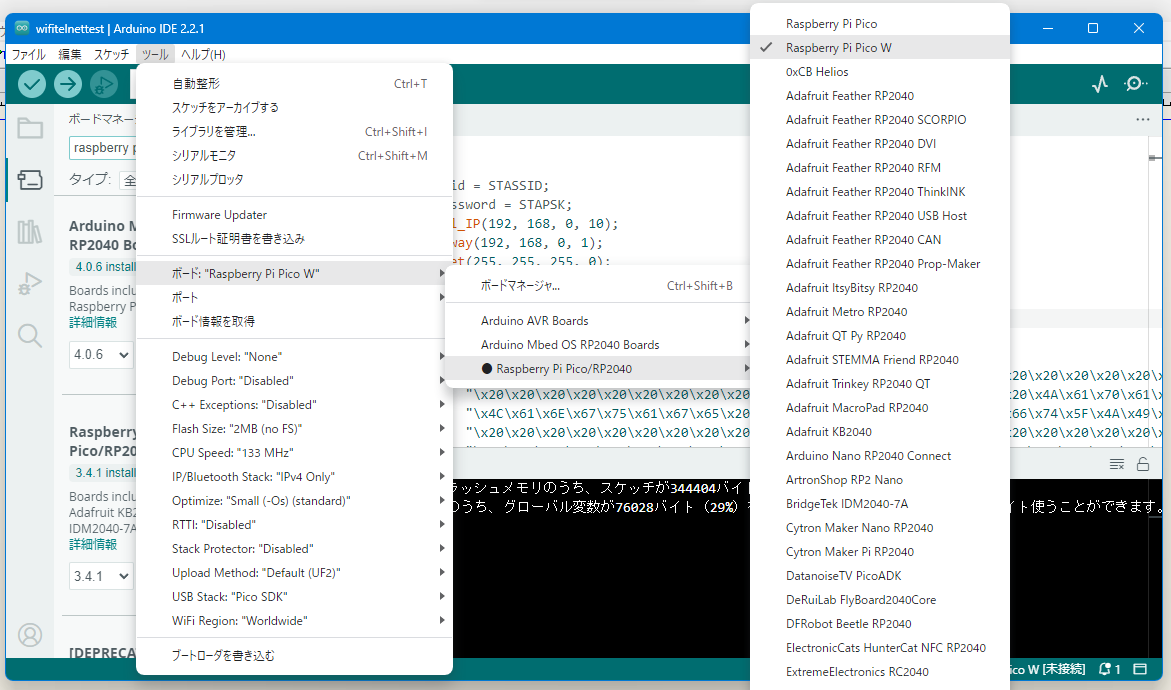1171x690 pixels.
Task: Select 0xCB Helios board
Action: [880, 72]
